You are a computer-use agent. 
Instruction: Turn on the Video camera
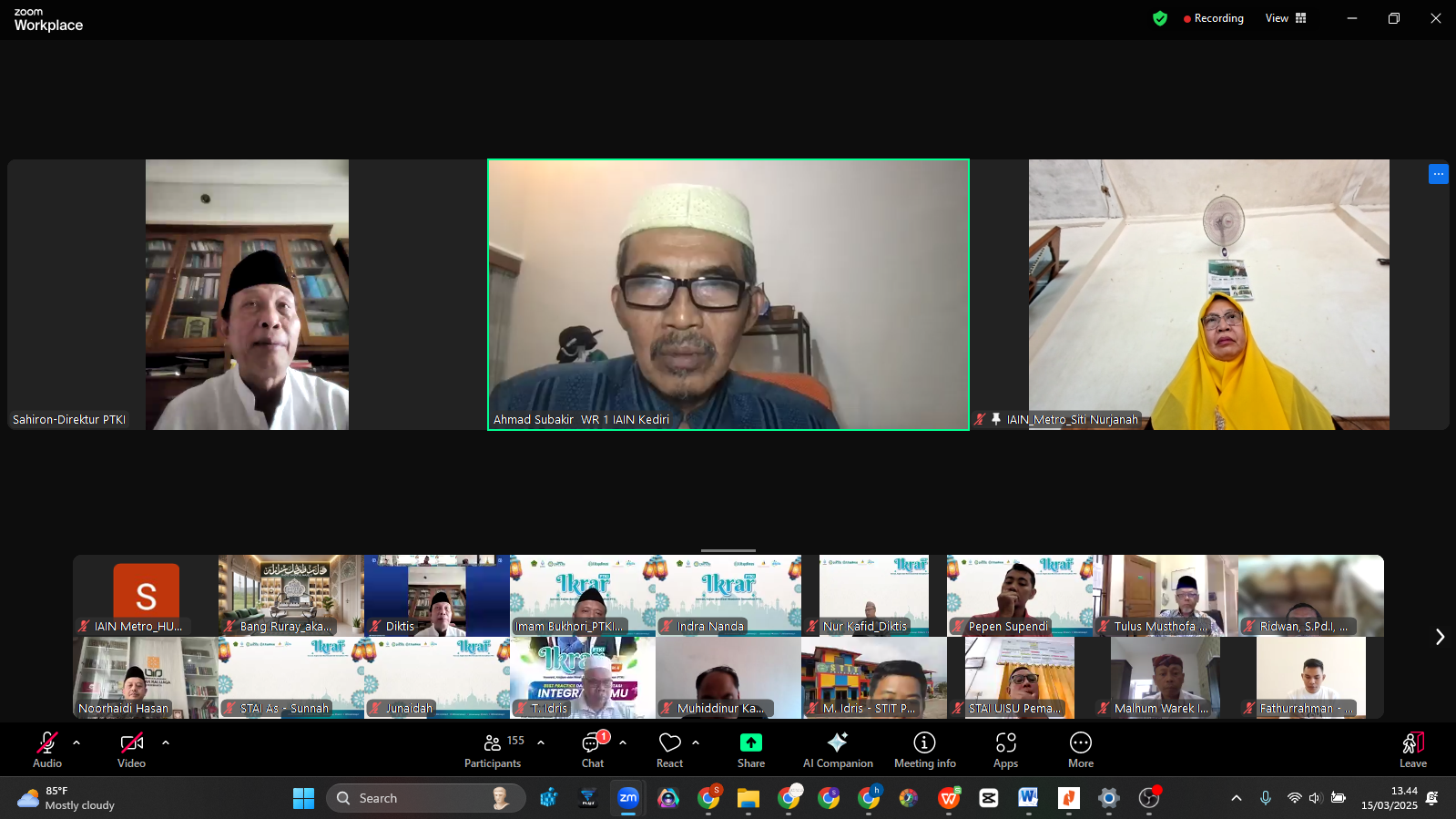(x=131, y=750)
